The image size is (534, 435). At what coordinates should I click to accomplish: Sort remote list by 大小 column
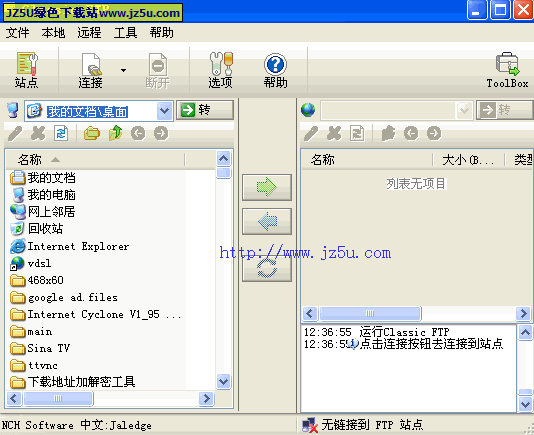469,159
